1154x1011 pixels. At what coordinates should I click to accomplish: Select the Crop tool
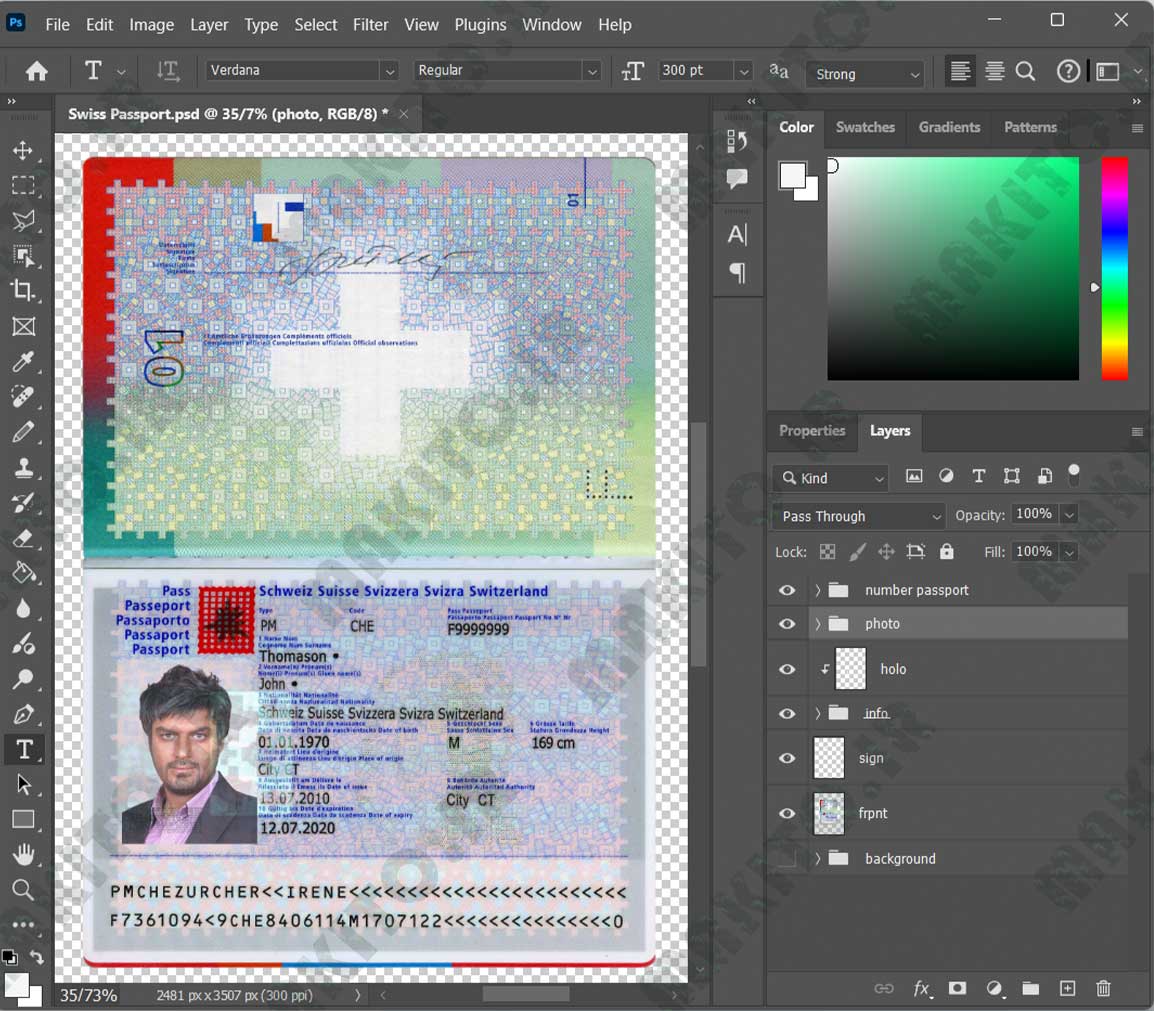click(23, 290)
